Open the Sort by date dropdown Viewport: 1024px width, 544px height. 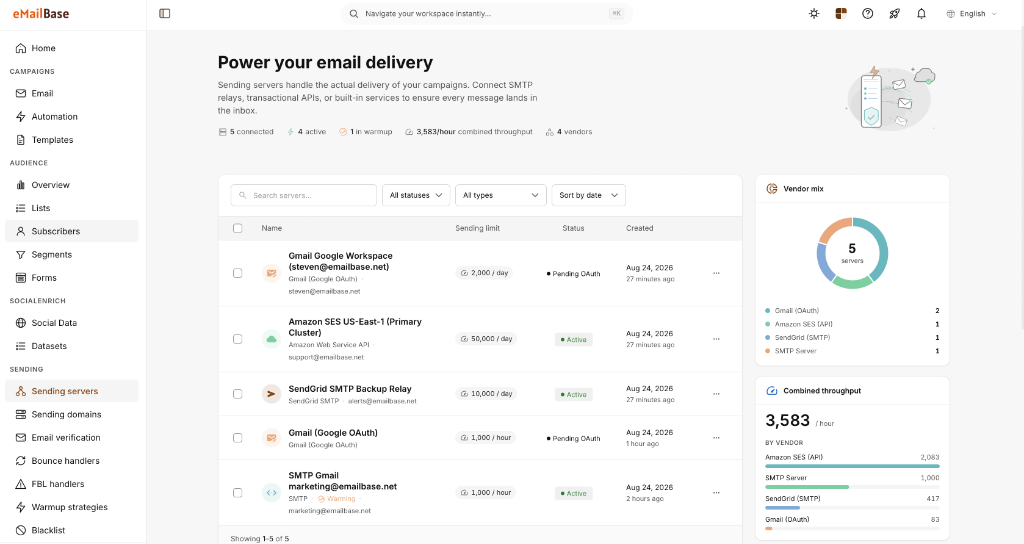pos(588,195)
